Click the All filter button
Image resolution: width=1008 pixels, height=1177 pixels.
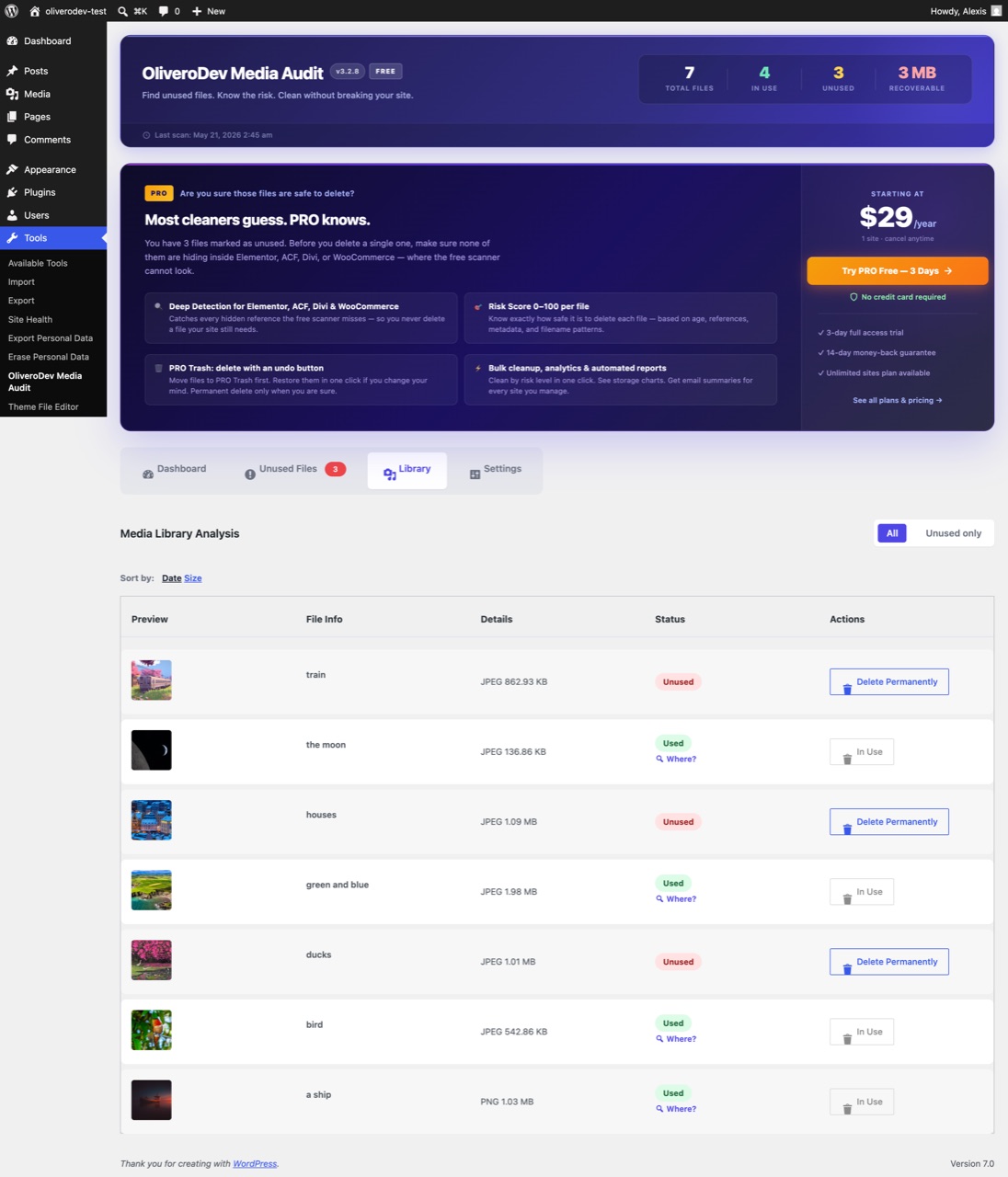click(892, 533)
